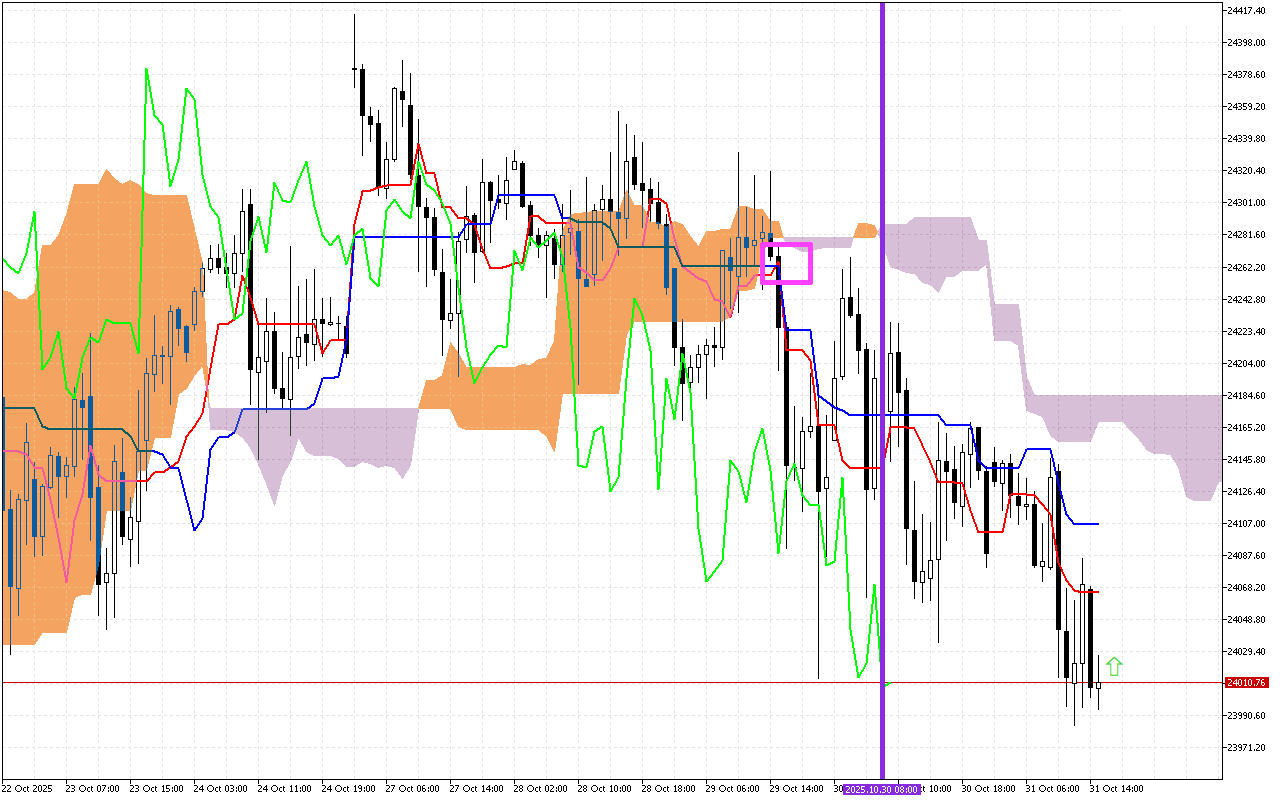Image resolution: width=1280 pixels, height=800 pixels.
Task: Click the 23971.20 price scale label
Action: (1245, 748)
